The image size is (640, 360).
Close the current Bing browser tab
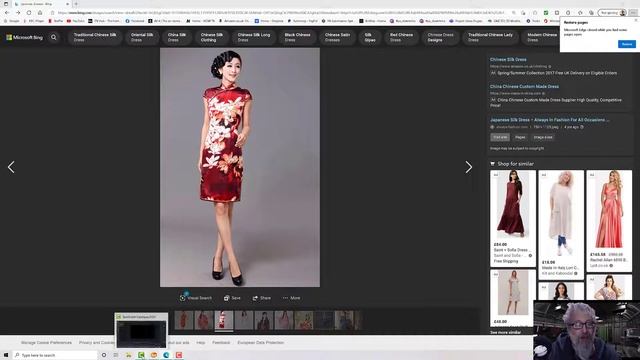click(67, 4)
